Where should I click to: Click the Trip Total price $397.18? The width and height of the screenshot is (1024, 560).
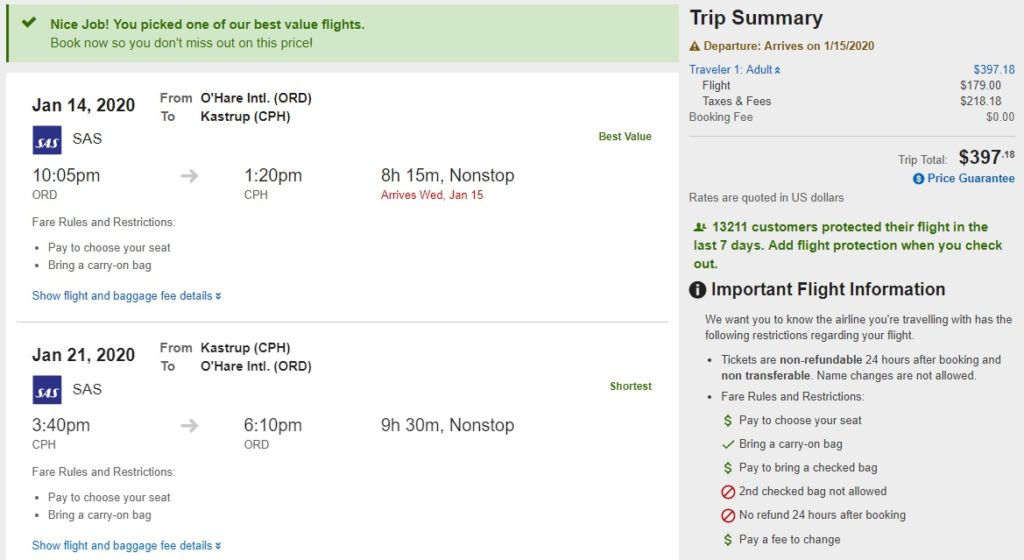[x=986, y=157]
